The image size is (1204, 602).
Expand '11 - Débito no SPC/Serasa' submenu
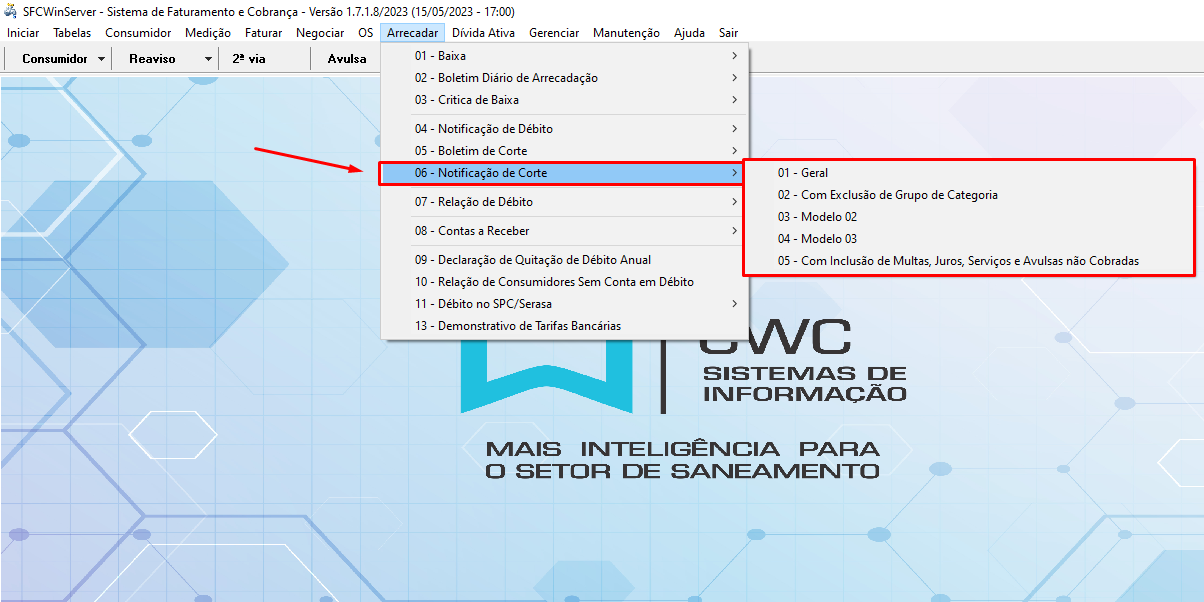pos(483,304)
